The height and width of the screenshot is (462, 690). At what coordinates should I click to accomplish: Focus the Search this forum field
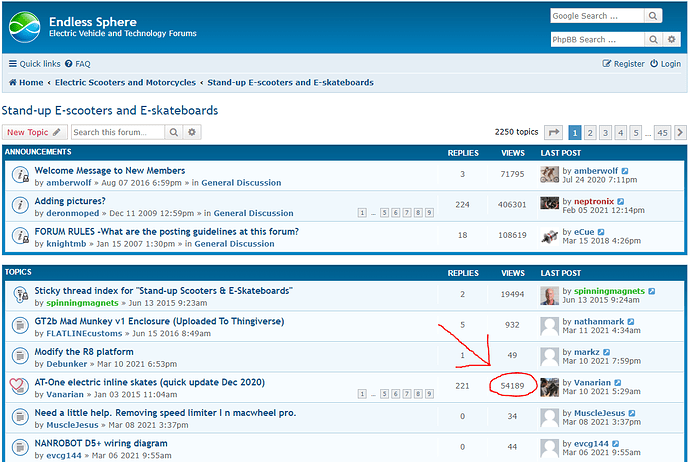pyautogui.click(x=118, y=132)
